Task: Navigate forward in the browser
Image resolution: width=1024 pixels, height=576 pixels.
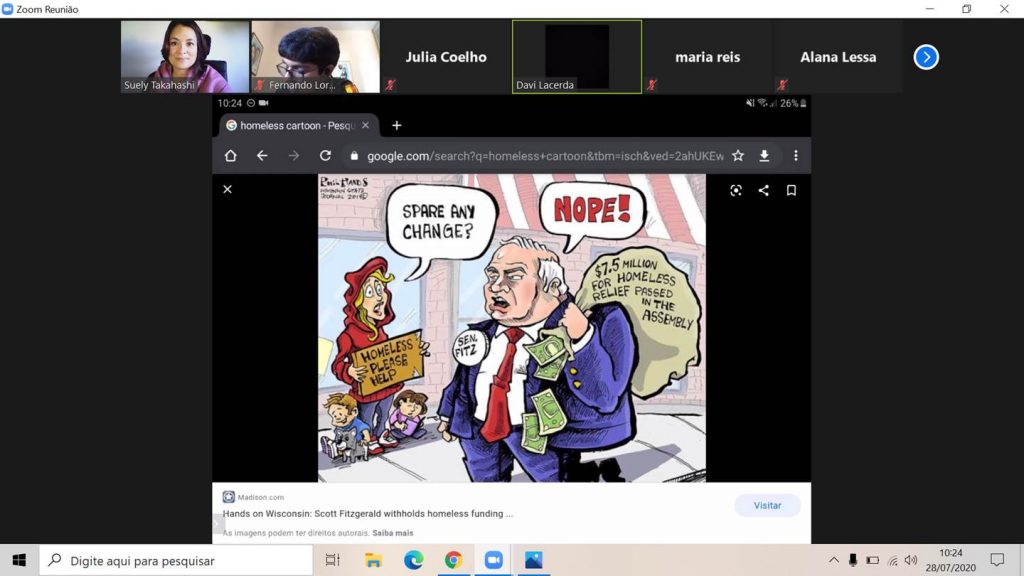Action: tap(293, 155)
